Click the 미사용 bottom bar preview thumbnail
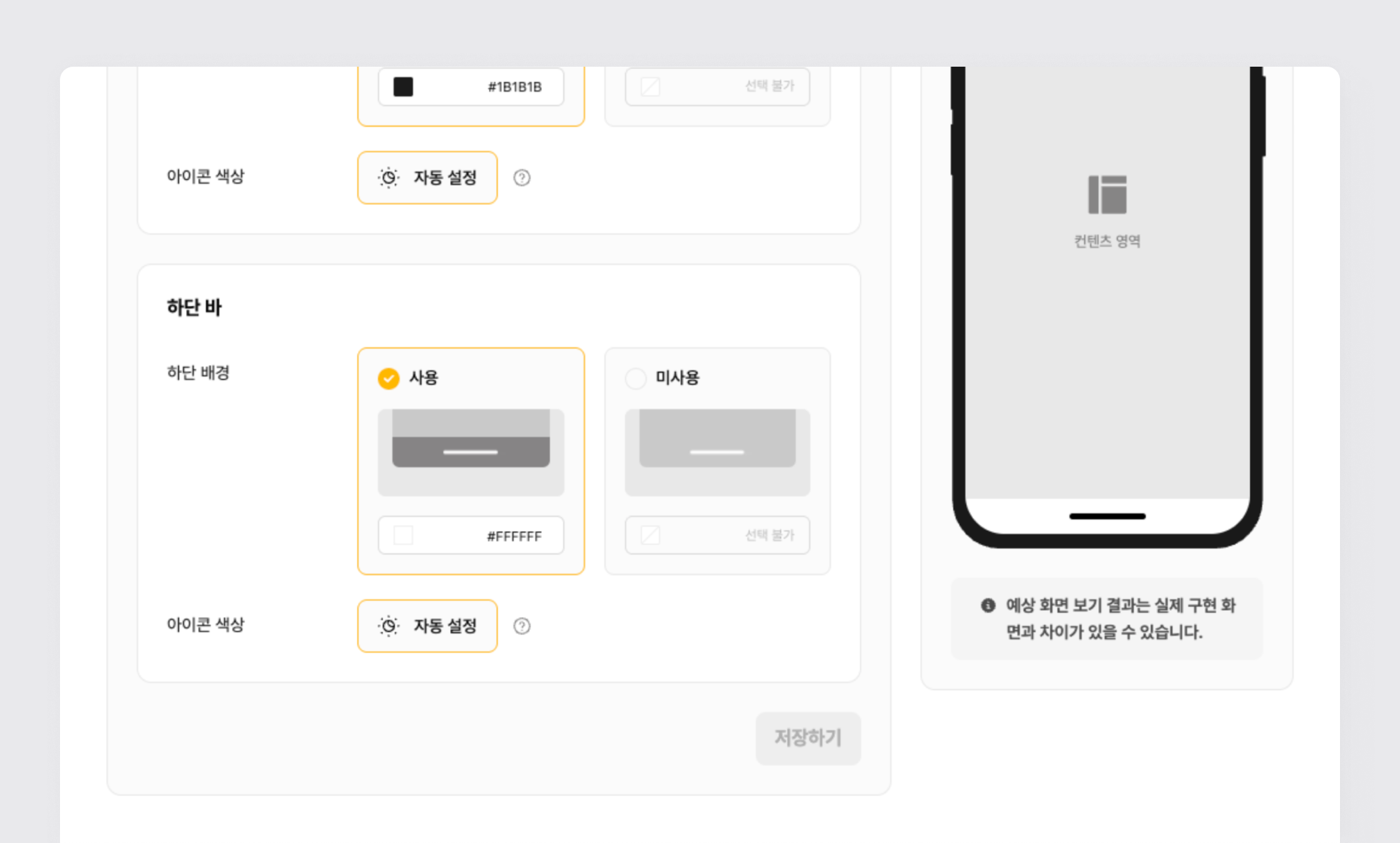Screen dimensions: 1400x843 (717, 452)
